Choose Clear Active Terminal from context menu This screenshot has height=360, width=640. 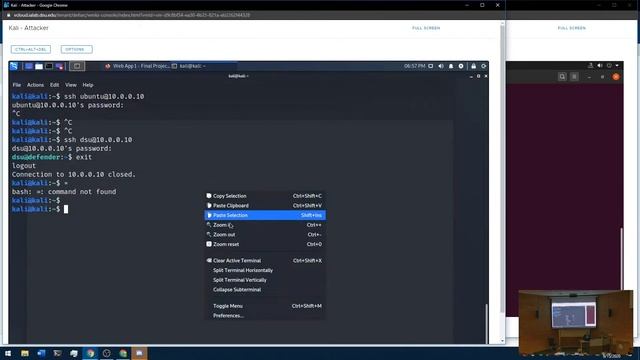click(x=265, y=260)
